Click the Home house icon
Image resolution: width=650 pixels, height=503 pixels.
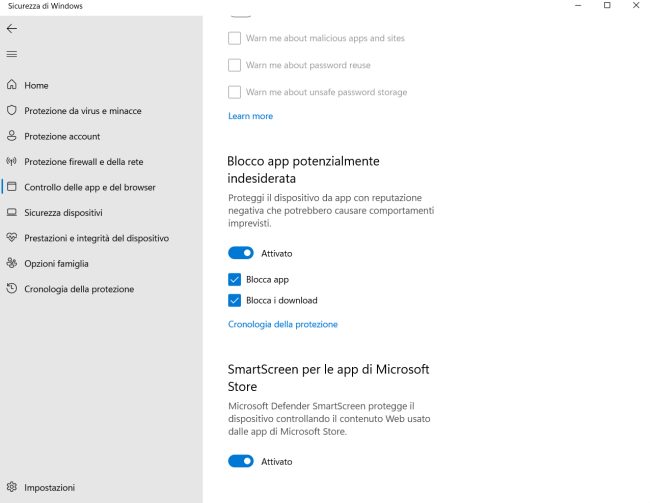pos(12,85)
